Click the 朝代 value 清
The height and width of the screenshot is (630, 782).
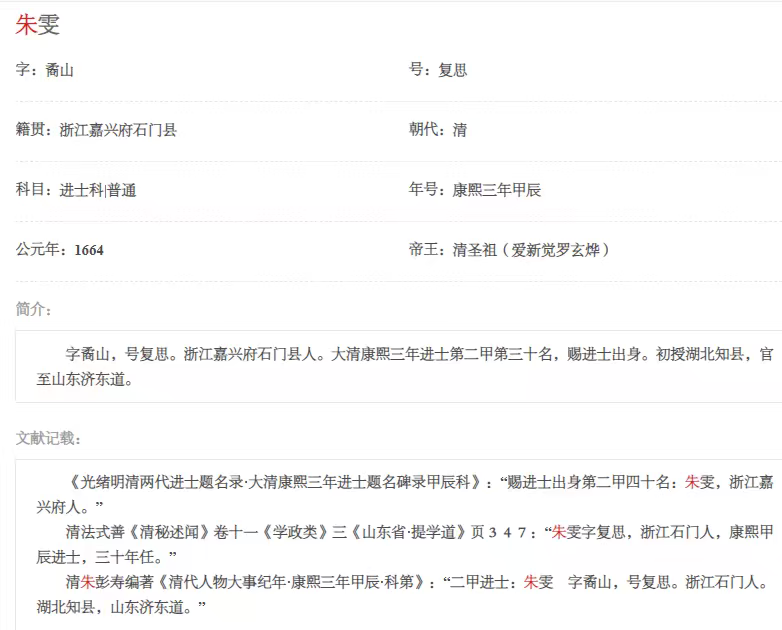(459, 130)
